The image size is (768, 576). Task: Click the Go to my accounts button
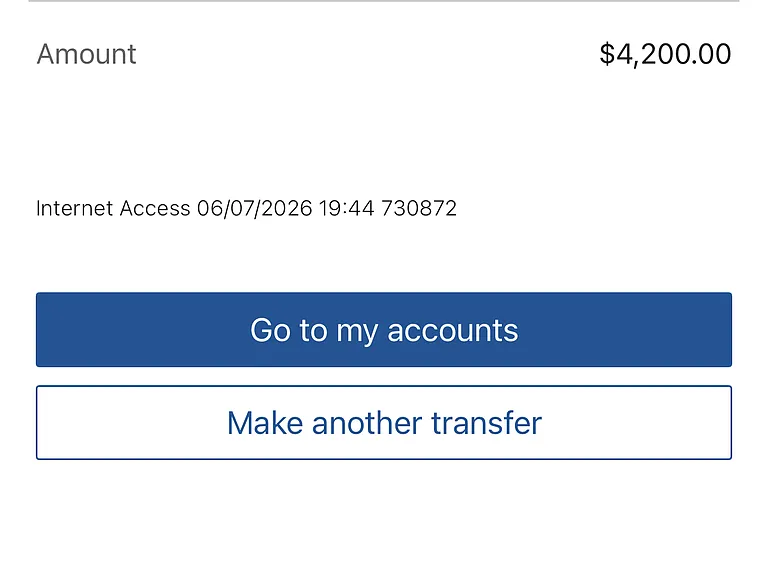384,330
